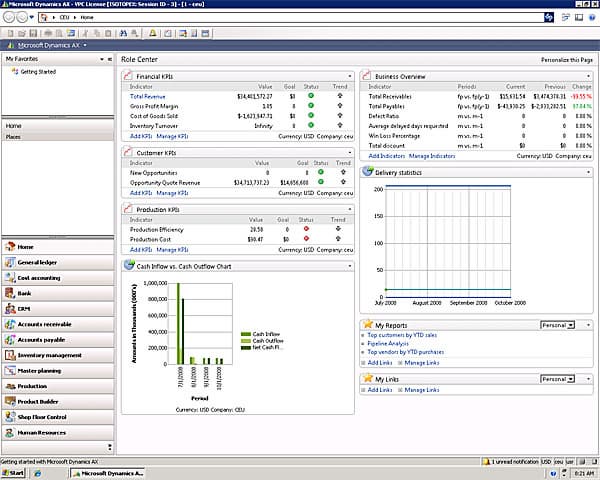Open the General ledger module
The height and width of the screenshot is (480, 600).
coord(57,263)
